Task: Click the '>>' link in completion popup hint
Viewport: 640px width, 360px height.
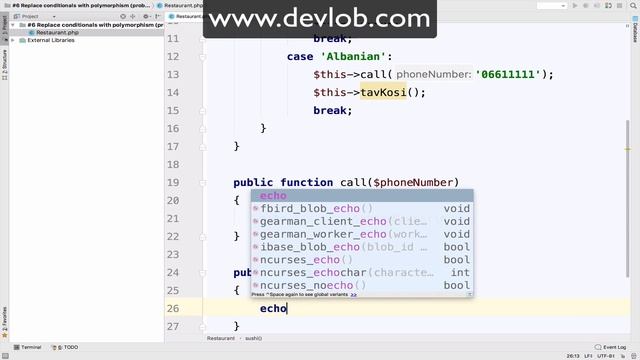Action: (353, 294)
